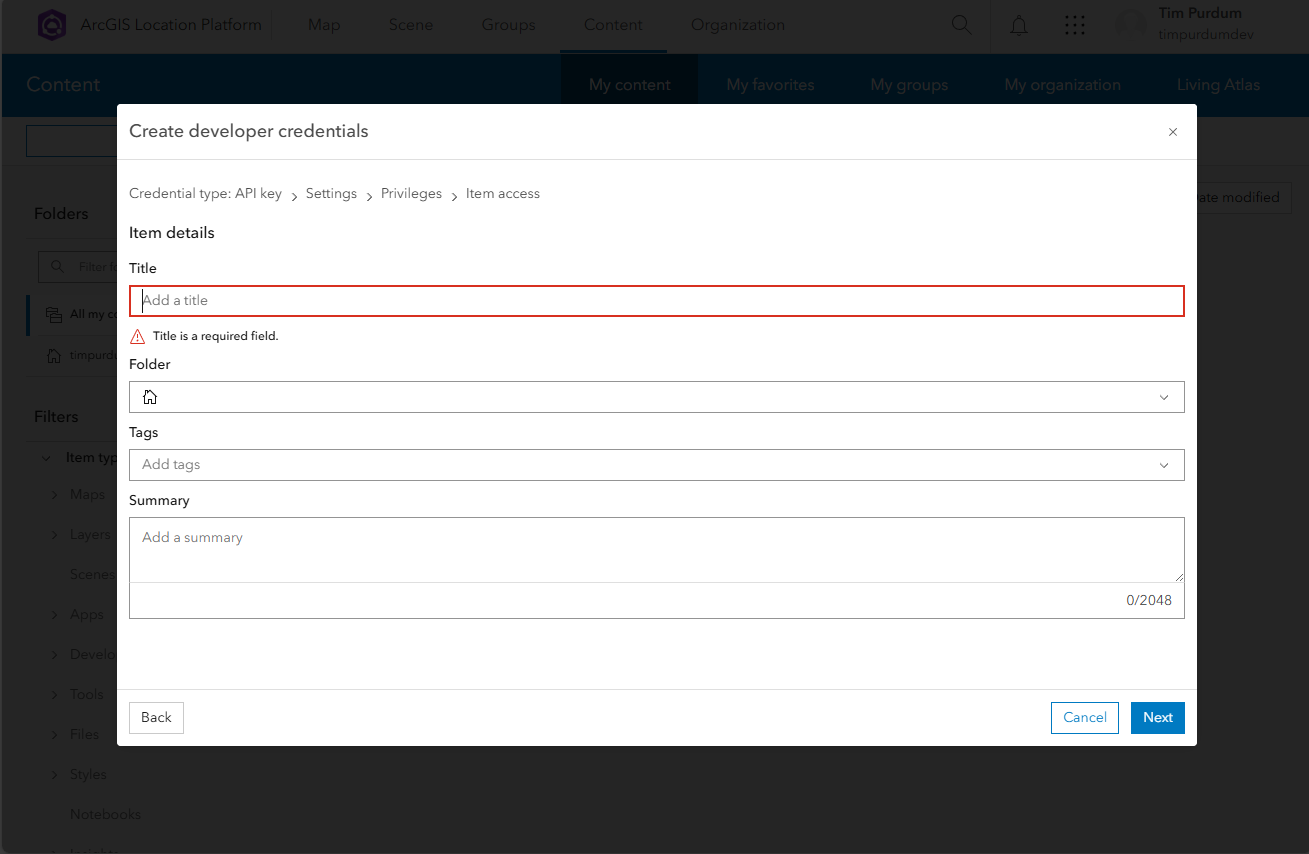
Task: Click the filter folders search icon
Action: coord(58,267)
